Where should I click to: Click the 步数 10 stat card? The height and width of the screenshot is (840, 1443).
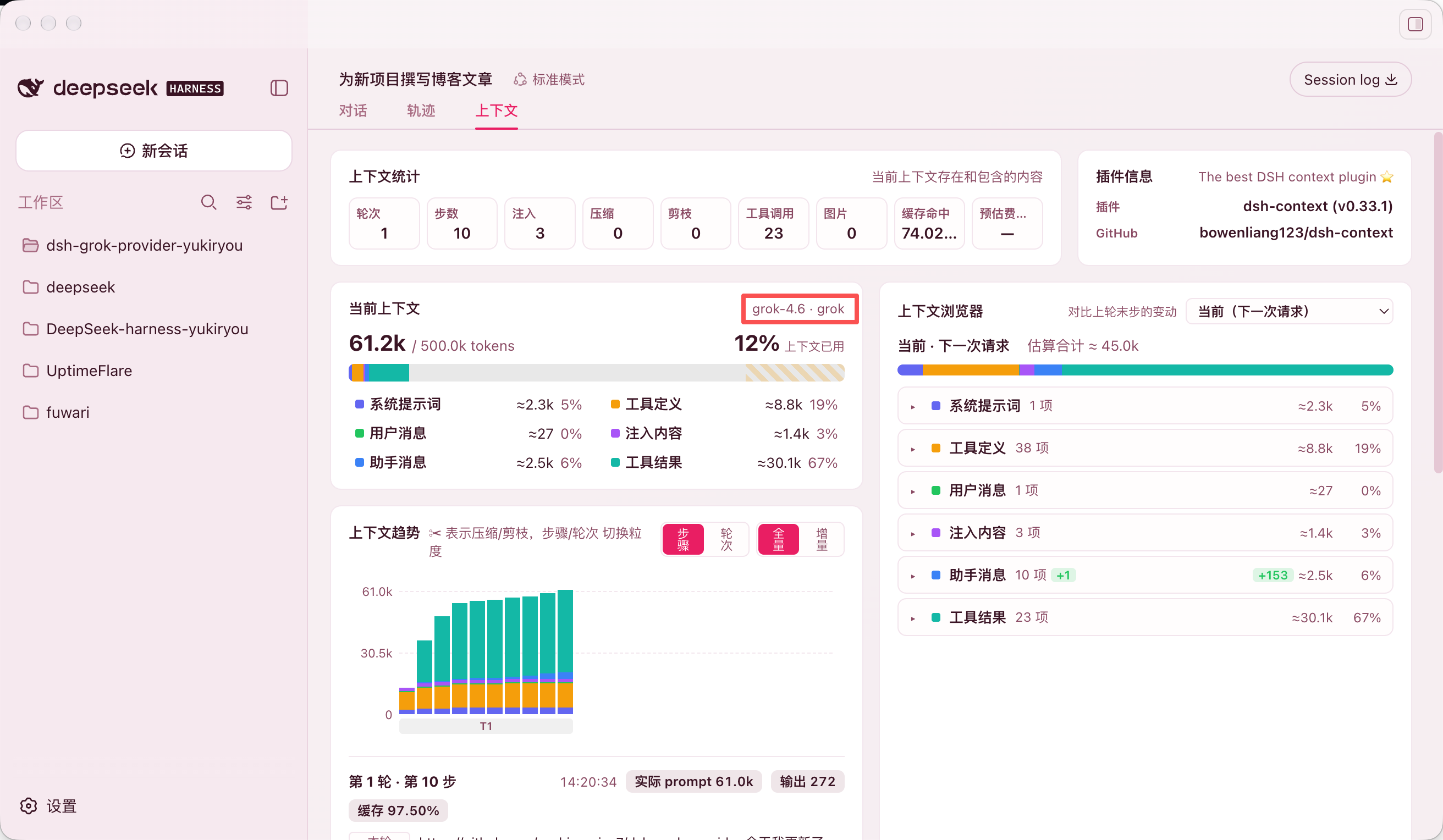pyautogui.click(x=461, y=223)
